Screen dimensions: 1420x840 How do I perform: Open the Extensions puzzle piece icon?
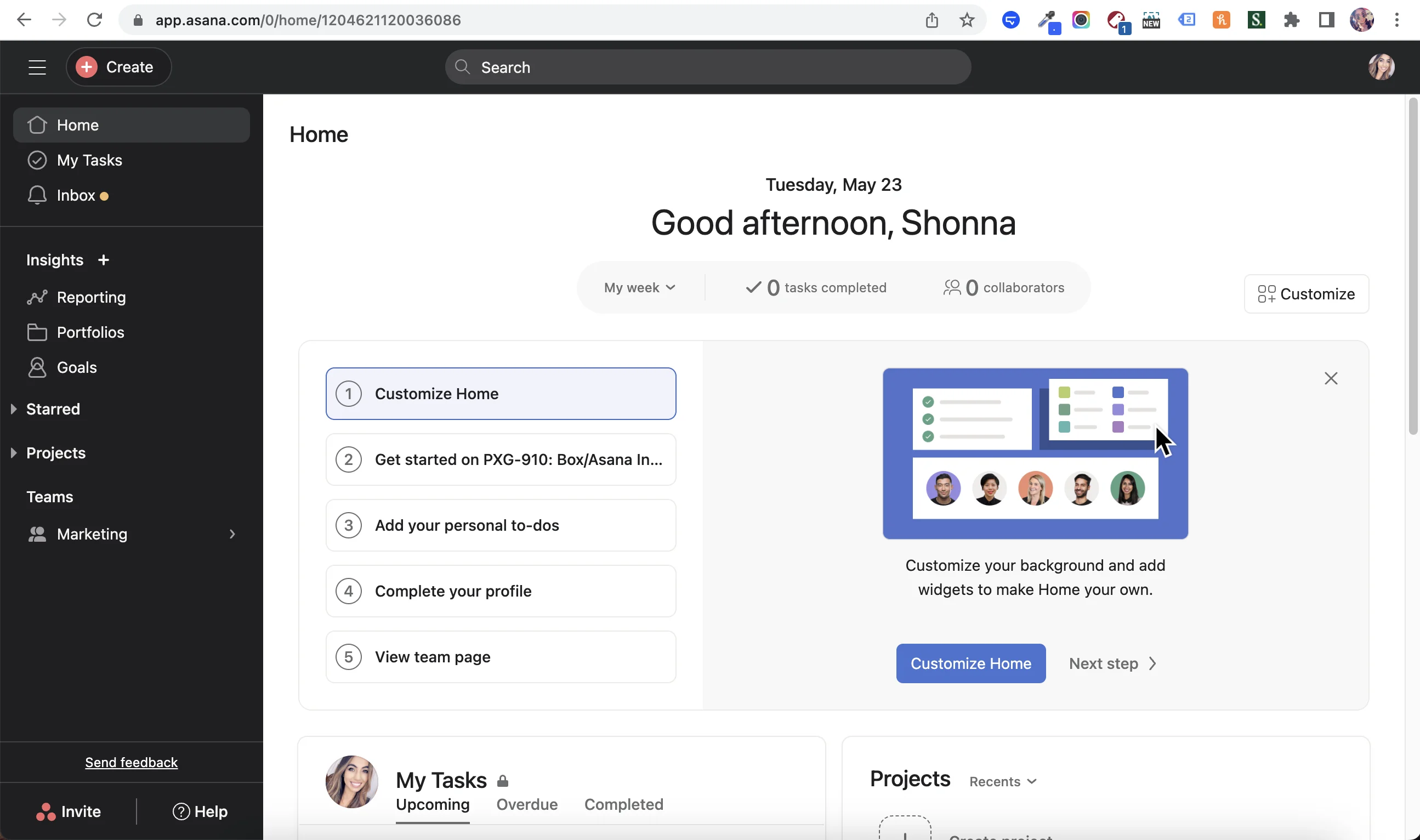pos(1292,20)
